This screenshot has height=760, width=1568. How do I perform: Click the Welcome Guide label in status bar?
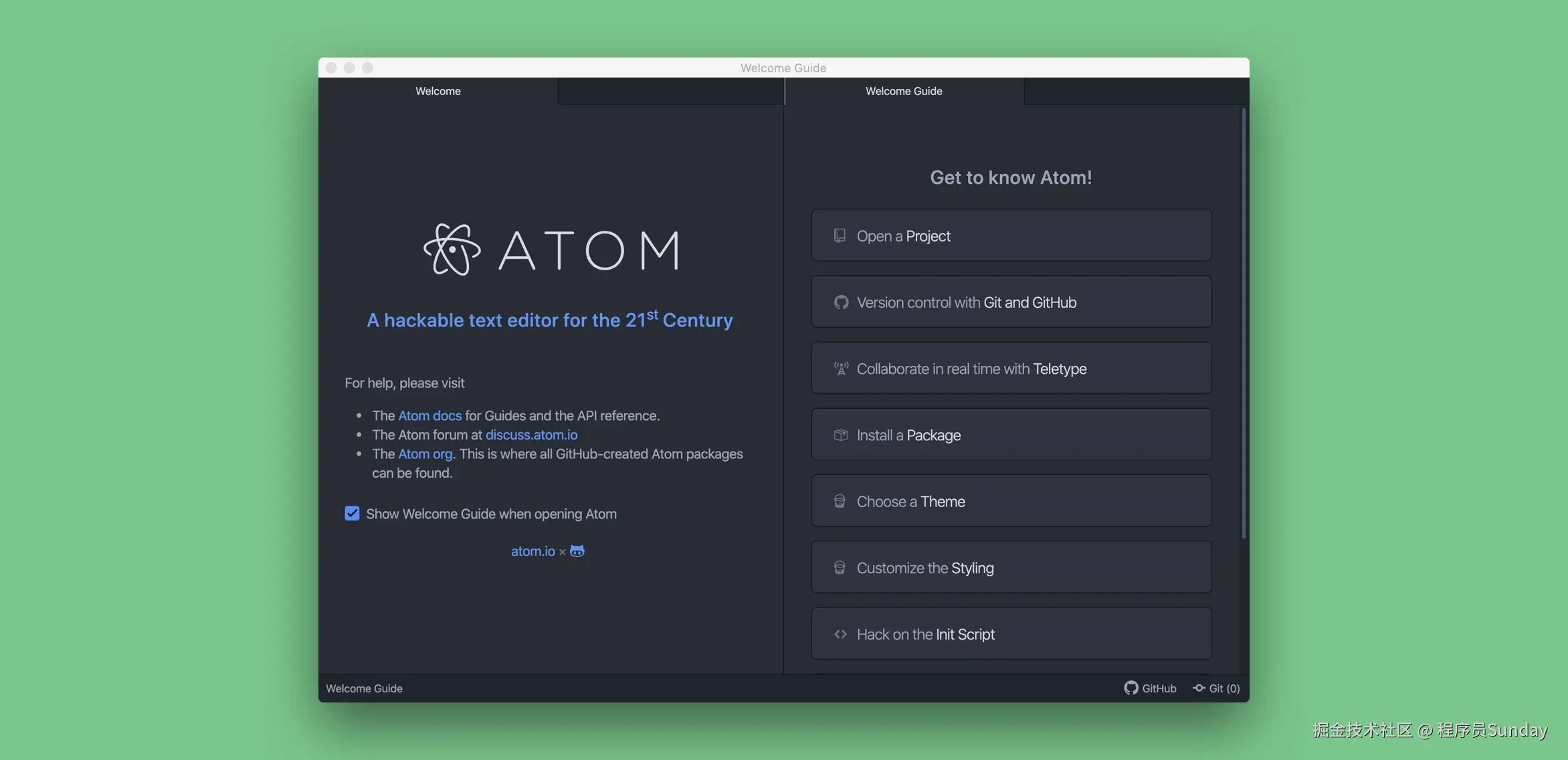pyautogui.click(x=364, y=688)
